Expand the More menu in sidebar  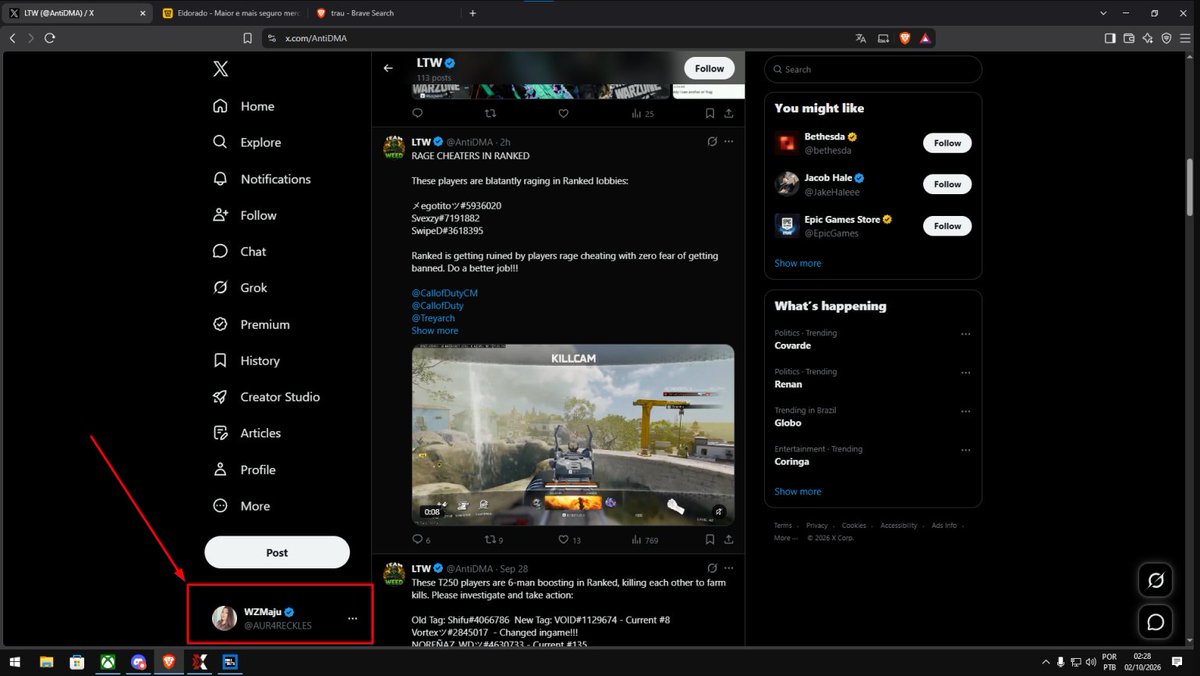[x=241, y=506]
